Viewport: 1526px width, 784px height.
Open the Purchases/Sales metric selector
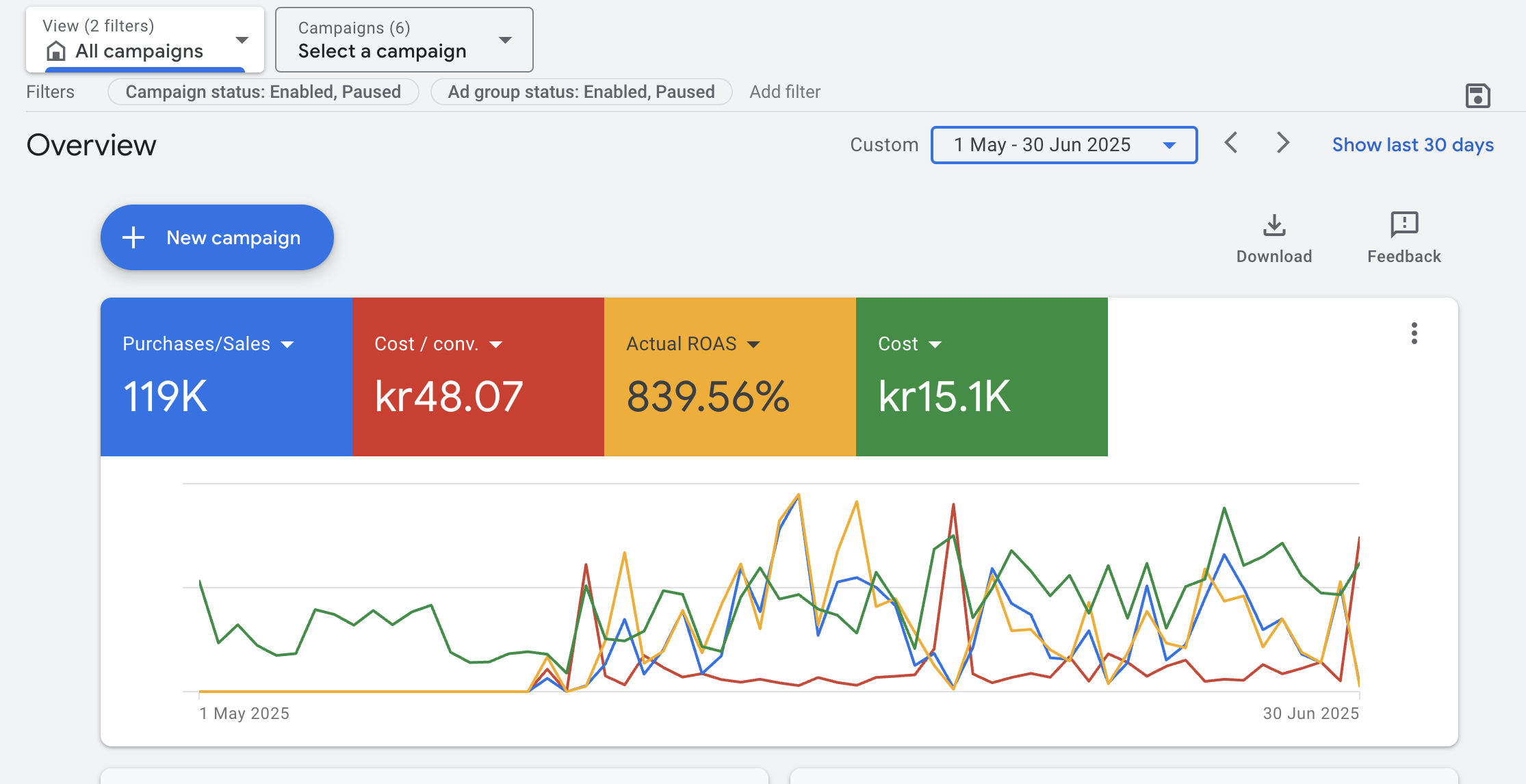[x=287, y=344]
